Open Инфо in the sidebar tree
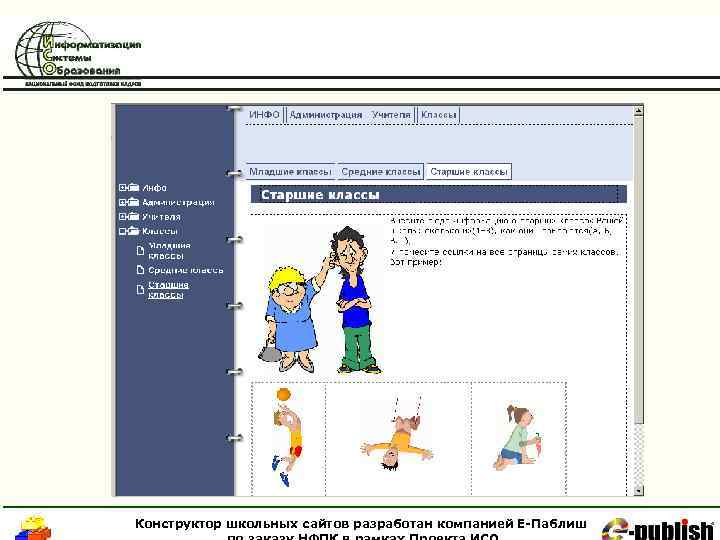 (x=155, y=188)
